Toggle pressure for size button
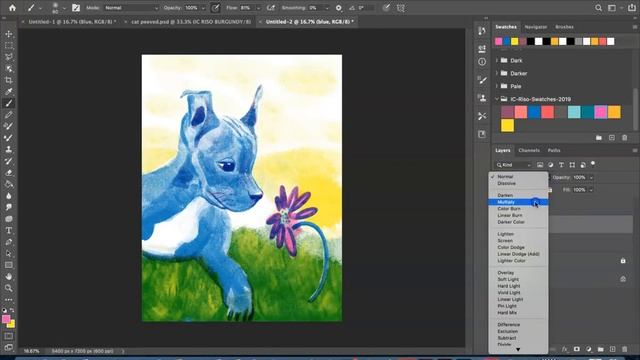Viewport: 640px width, 360px height. (x=386, y=8)
